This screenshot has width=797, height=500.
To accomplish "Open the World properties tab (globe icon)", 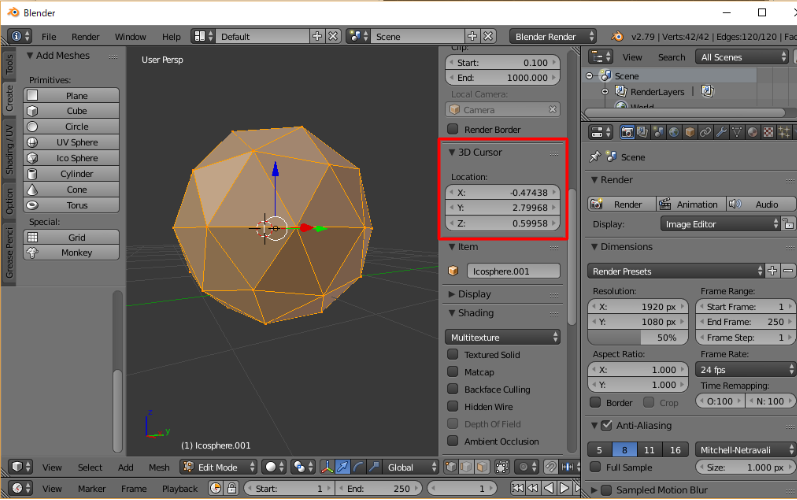I will [674, 133].
